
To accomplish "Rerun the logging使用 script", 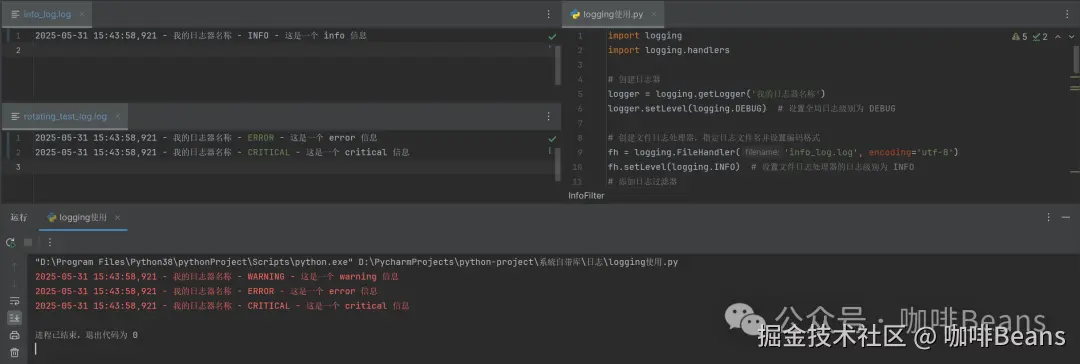I will coord(10,243).
